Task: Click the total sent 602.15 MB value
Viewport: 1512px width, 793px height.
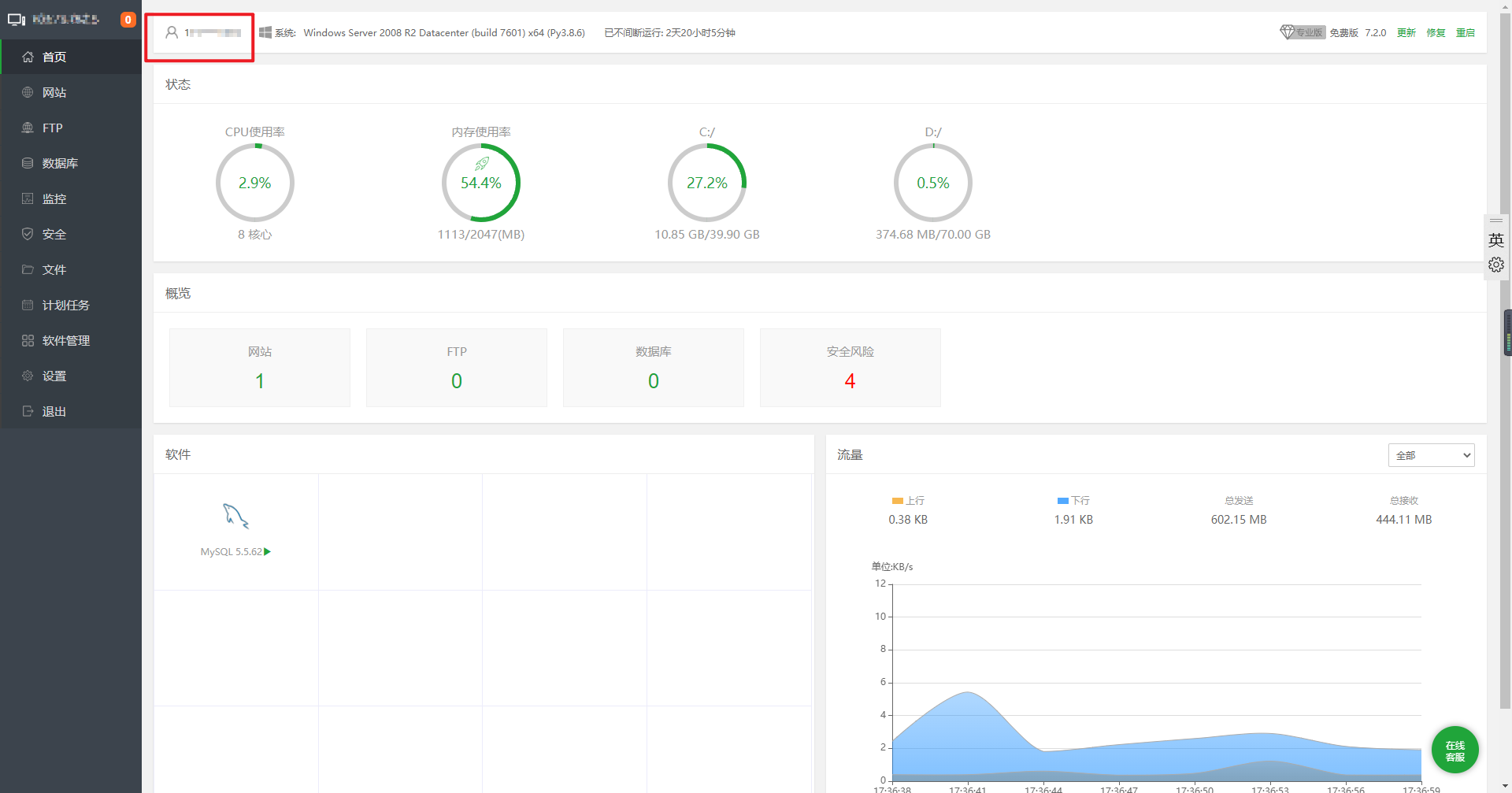Action: click(1239, 520)
